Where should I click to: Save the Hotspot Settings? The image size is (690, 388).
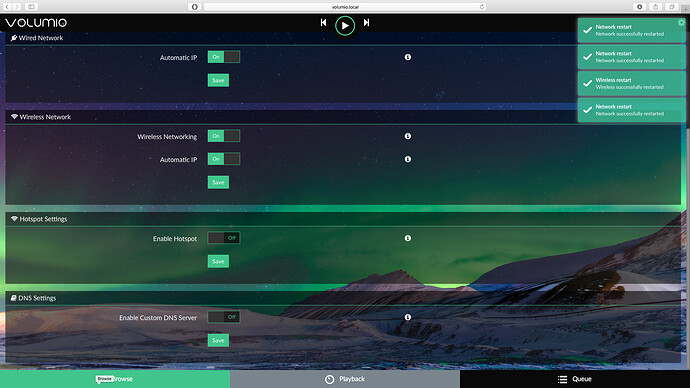(x=218, y=261)
